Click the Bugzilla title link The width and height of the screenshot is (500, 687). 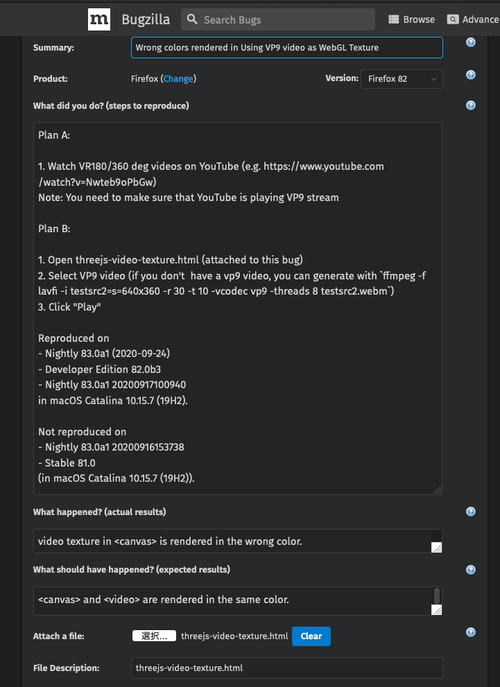pyautogui.click(x=145, y=19)
